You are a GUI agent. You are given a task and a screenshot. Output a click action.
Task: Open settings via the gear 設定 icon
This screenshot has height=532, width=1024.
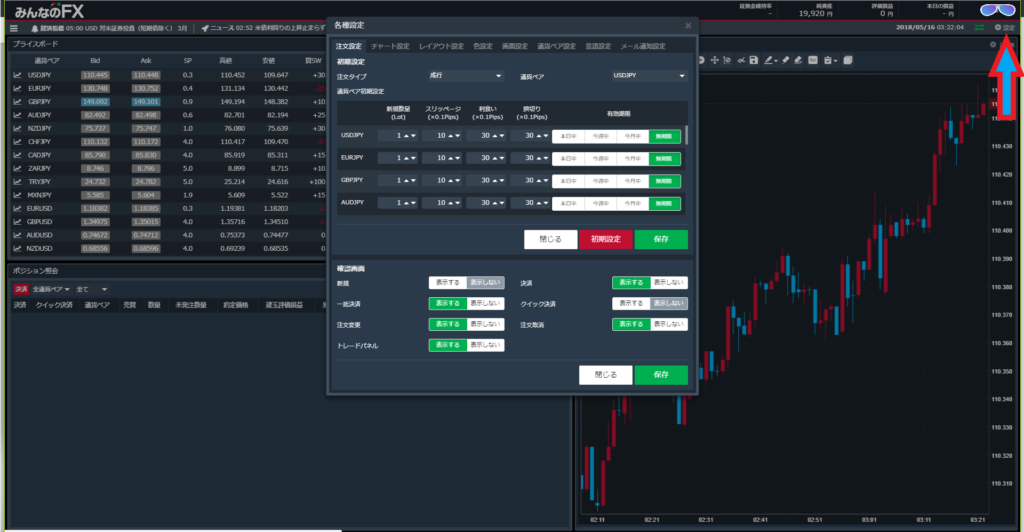pyautogui.click(x=1004, y=27)
